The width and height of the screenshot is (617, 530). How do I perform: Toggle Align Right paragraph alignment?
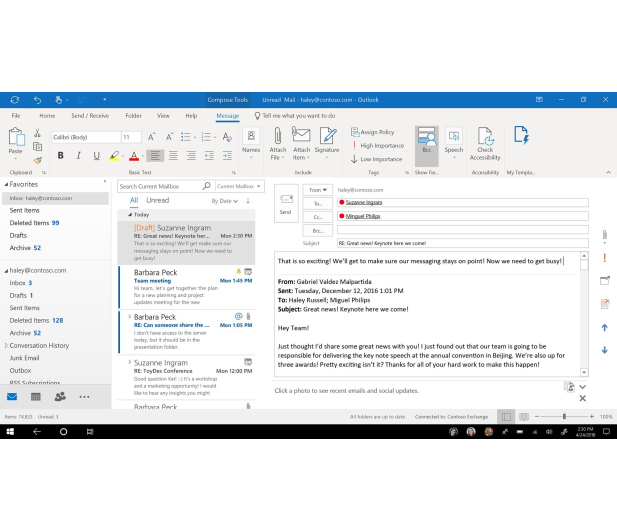coord(191,156)
